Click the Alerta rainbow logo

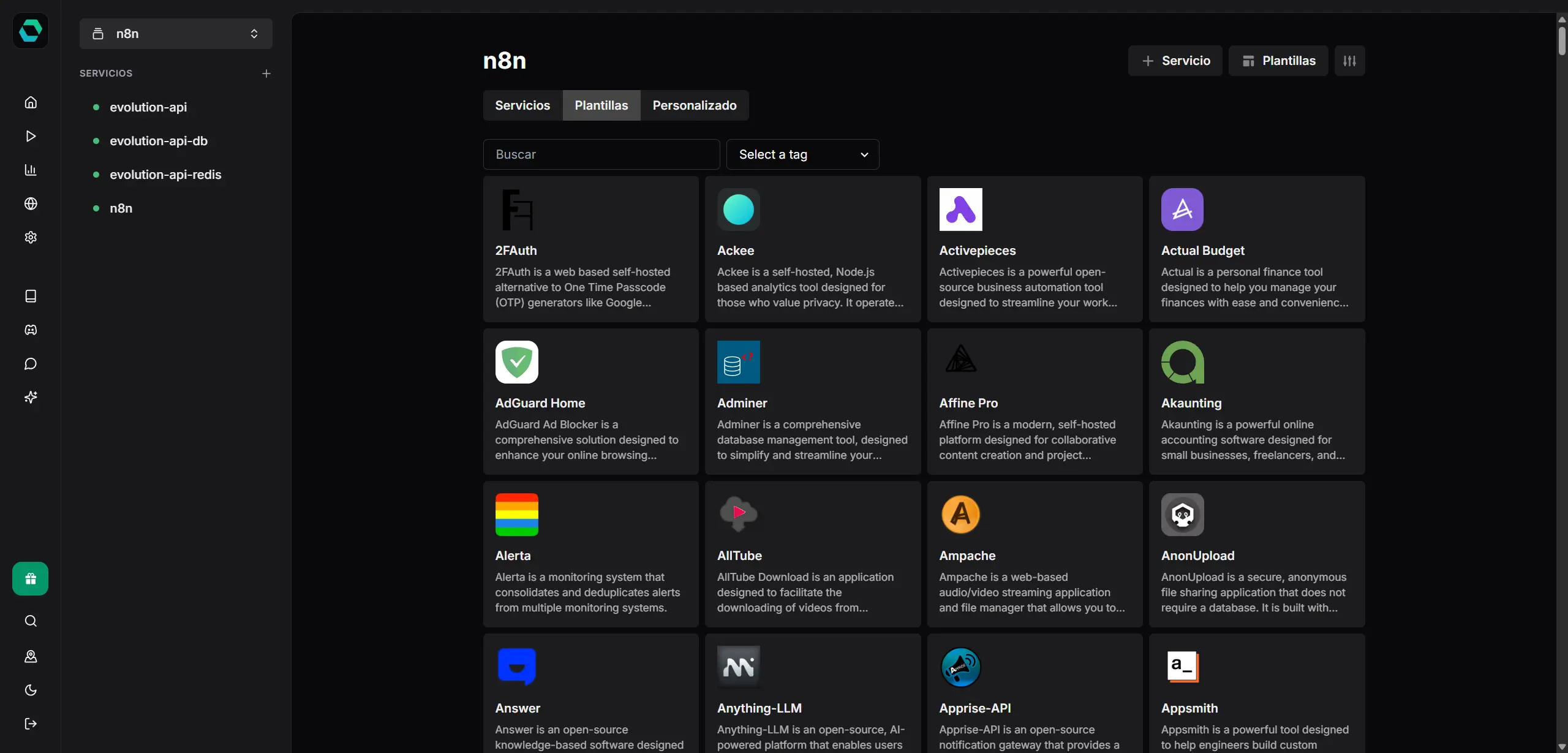517,515
